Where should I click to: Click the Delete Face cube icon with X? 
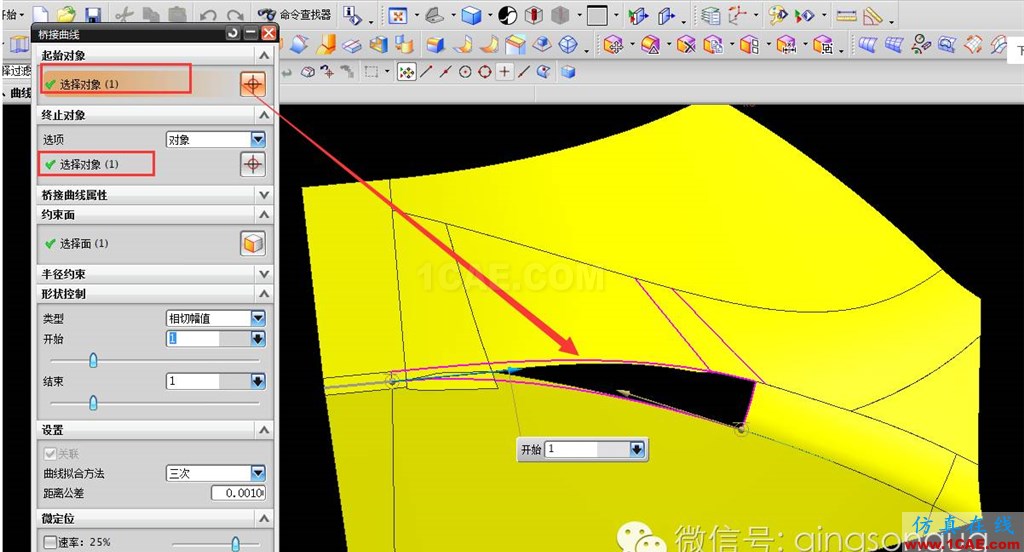click(x=686, y=44)
